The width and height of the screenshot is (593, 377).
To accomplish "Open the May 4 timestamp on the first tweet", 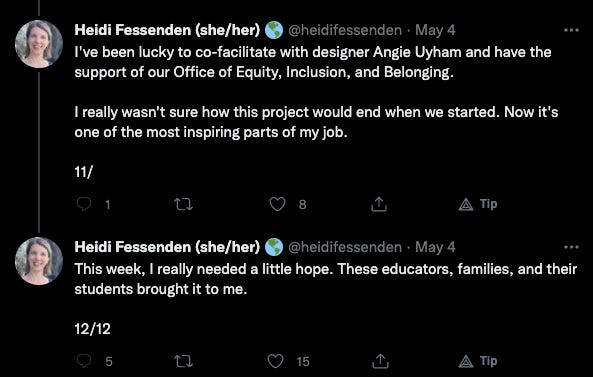I will coord(435,30).
